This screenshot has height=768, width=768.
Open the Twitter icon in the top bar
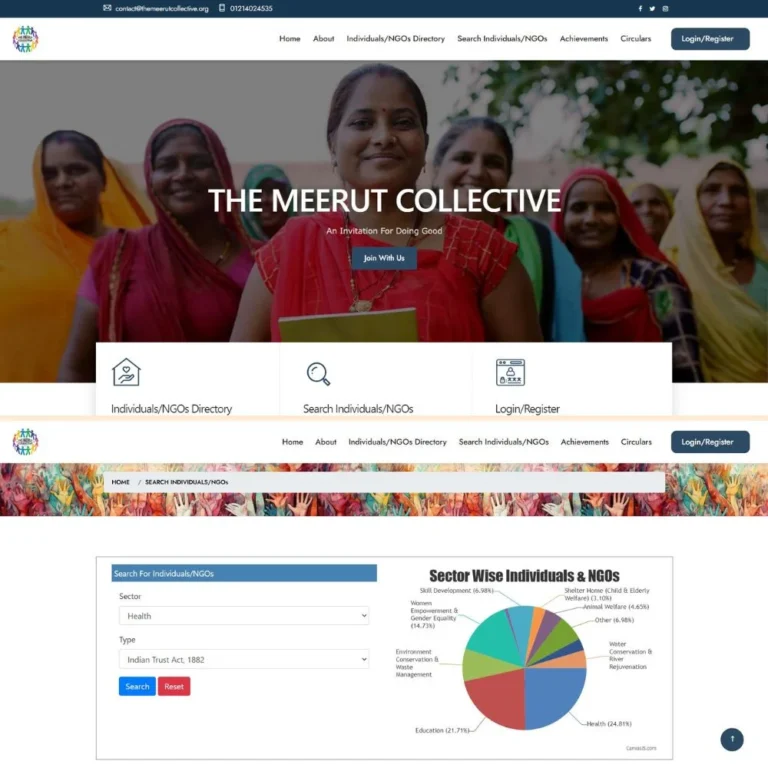tap(652, 8)
